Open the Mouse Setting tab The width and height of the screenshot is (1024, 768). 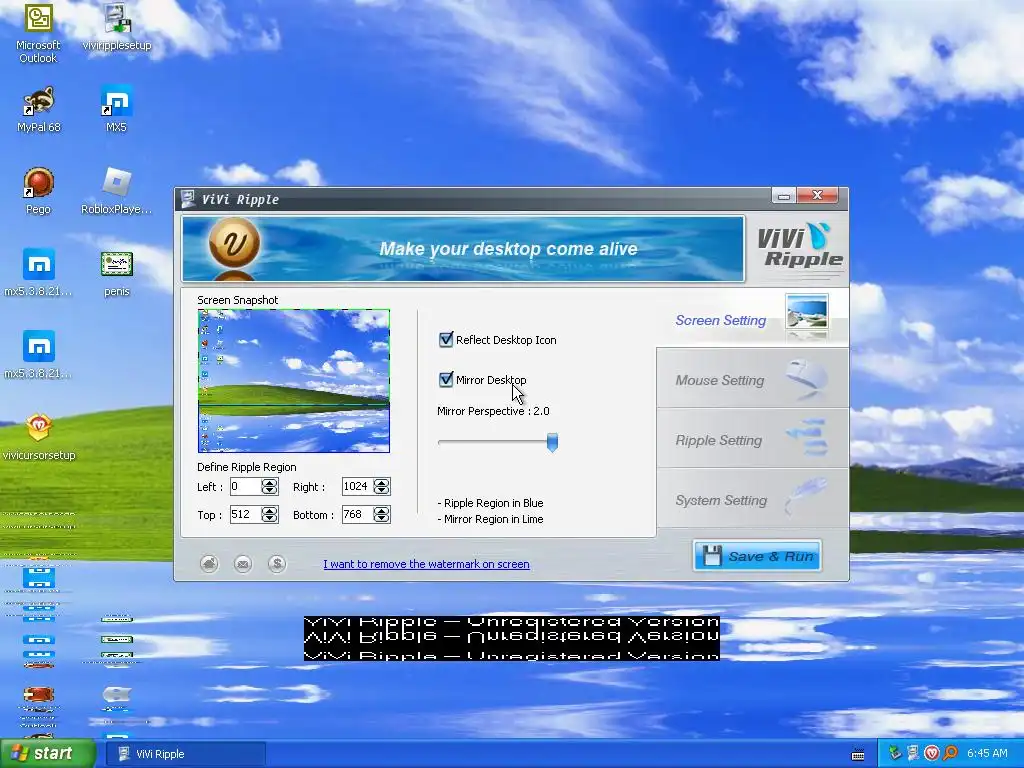click(x=752, y=380)
